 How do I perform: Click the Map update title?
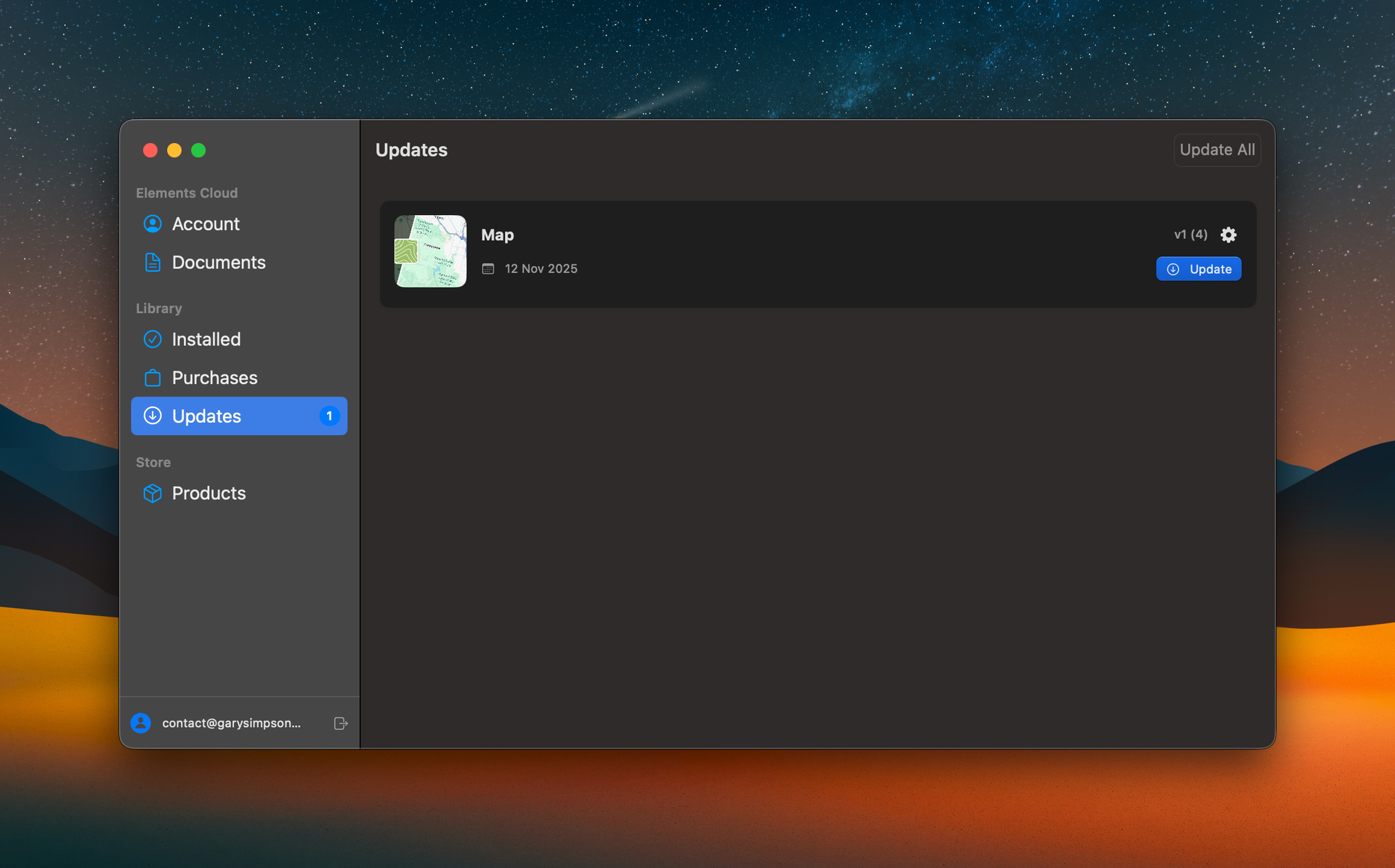coord(497,235)
